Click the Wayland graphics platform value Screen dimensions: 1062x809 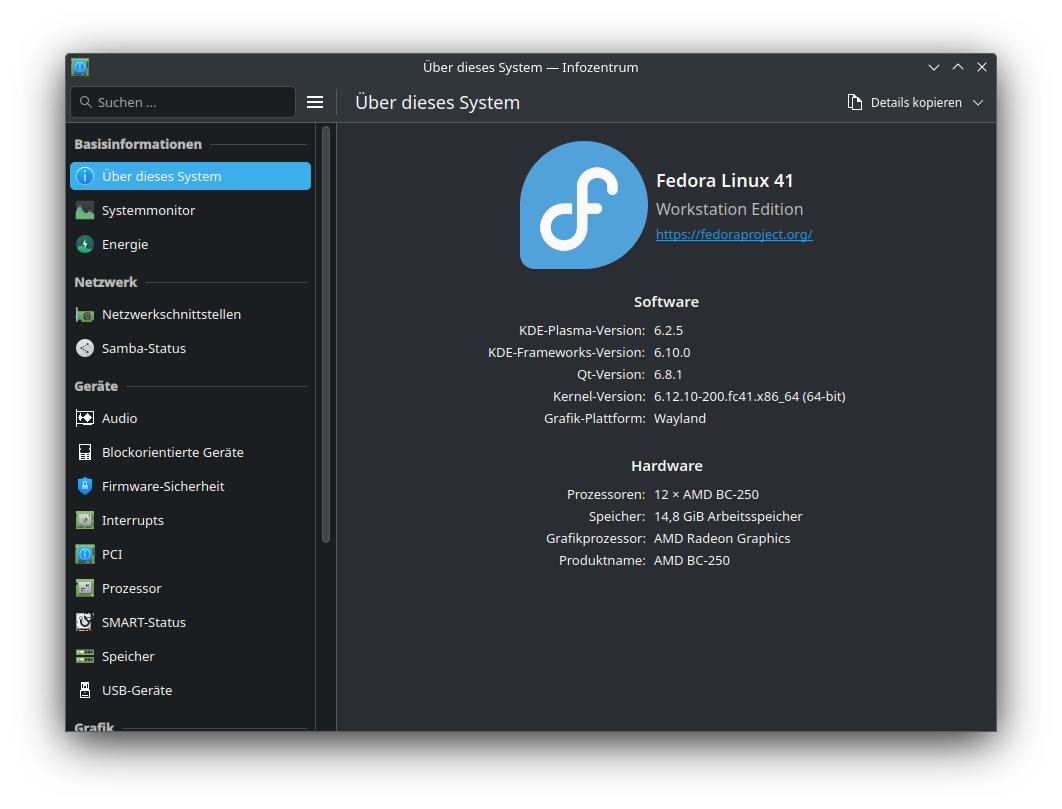(680, 419)
